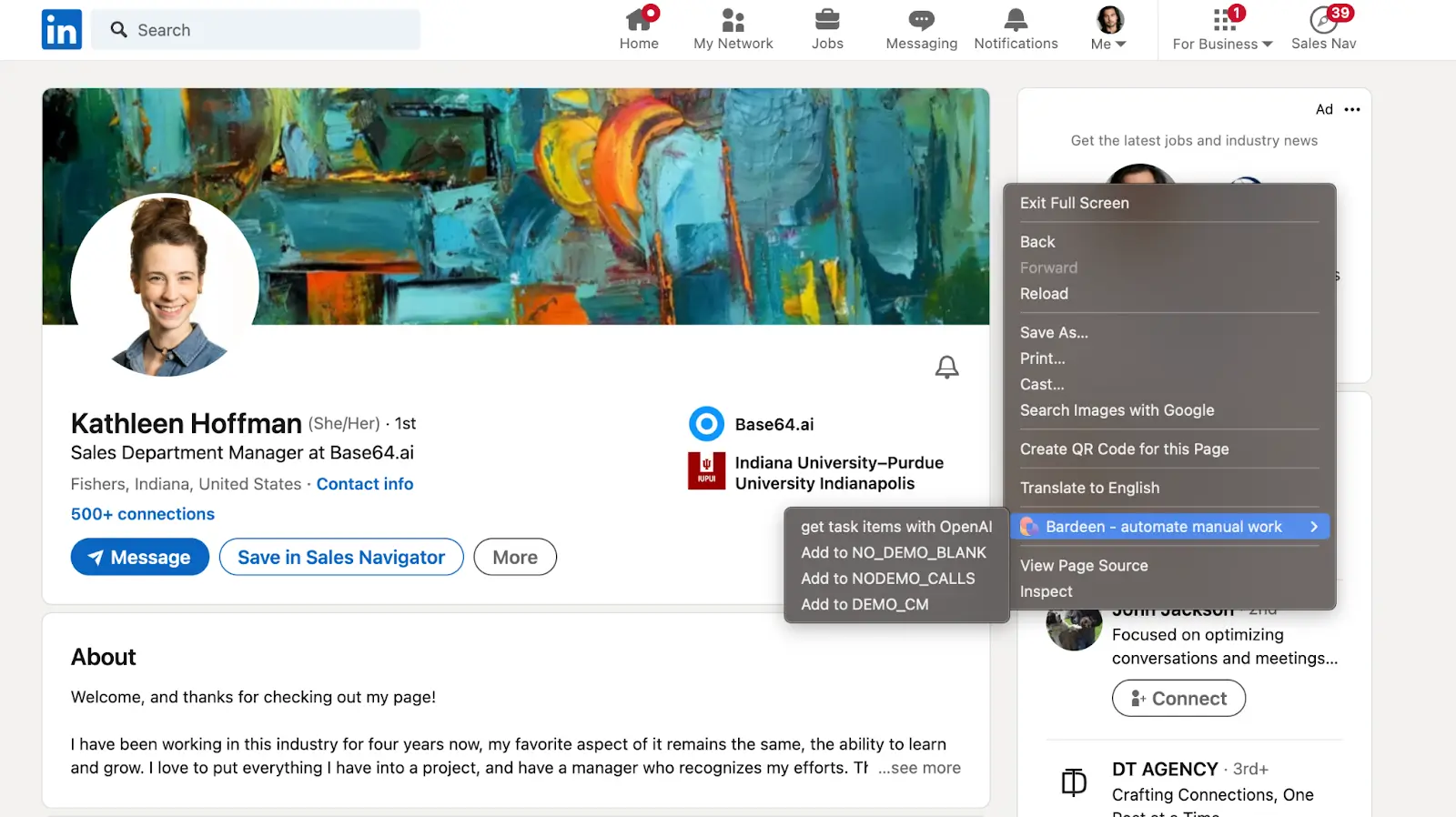
Task: Open the More actions button
Action: 515,557
